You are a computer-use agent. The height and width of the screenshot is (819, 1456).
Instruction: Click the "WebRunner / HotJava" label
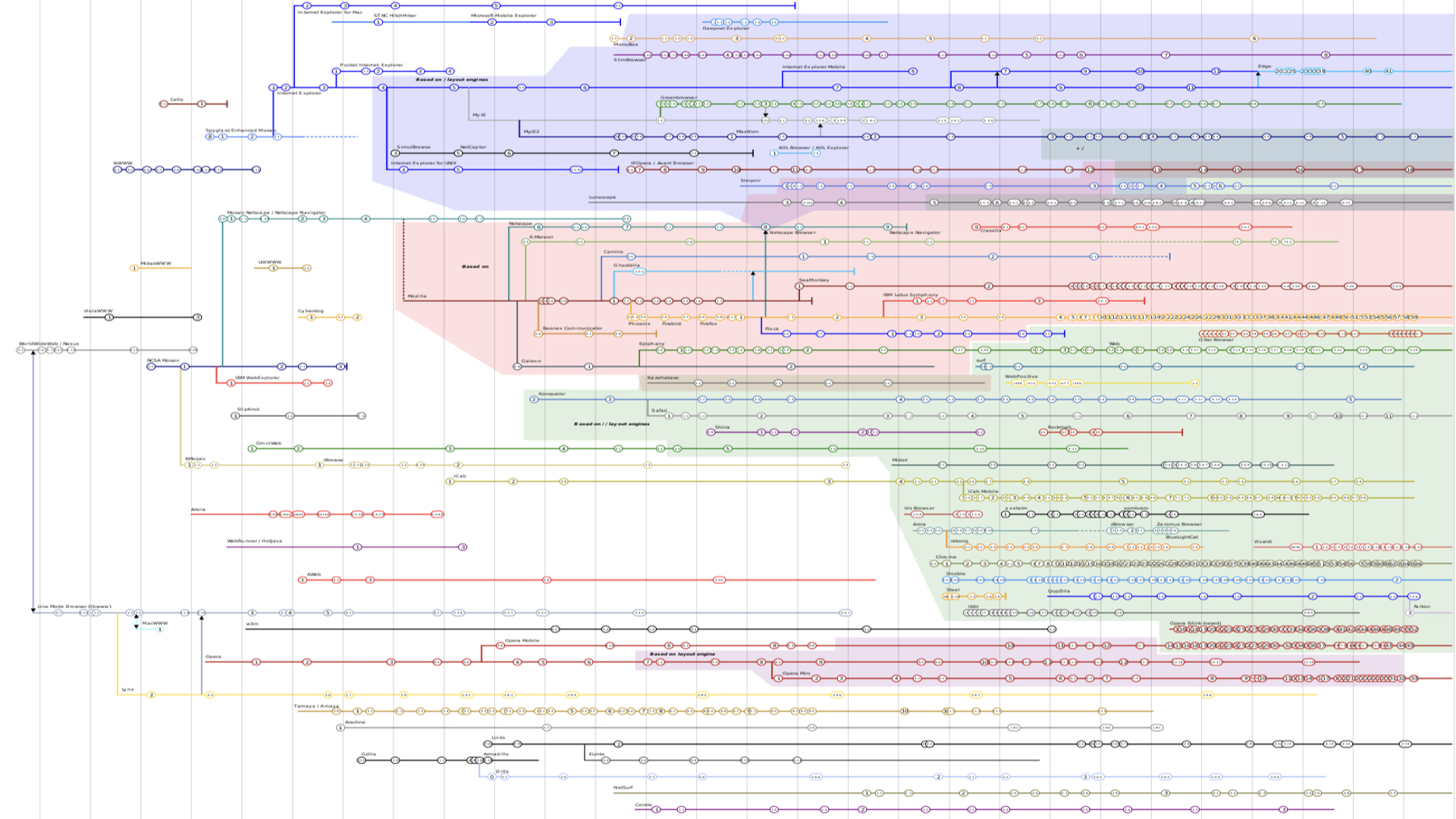[254, 541]
